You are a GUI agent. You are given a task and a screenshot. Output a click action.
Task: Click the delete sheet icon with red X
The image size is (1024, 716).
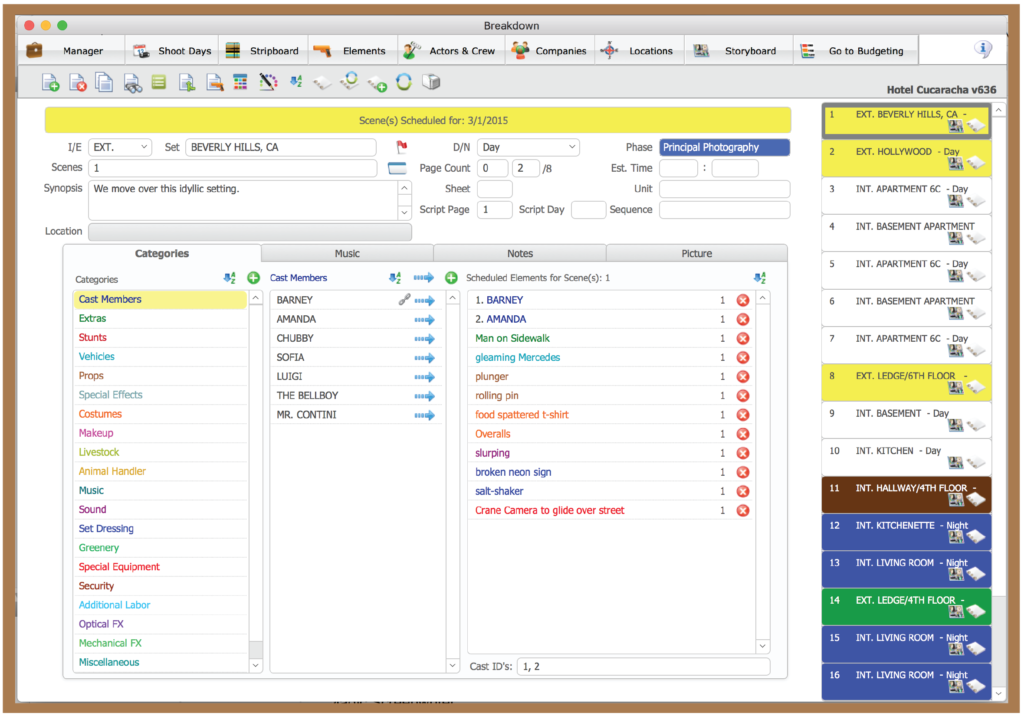click(78, 82)
